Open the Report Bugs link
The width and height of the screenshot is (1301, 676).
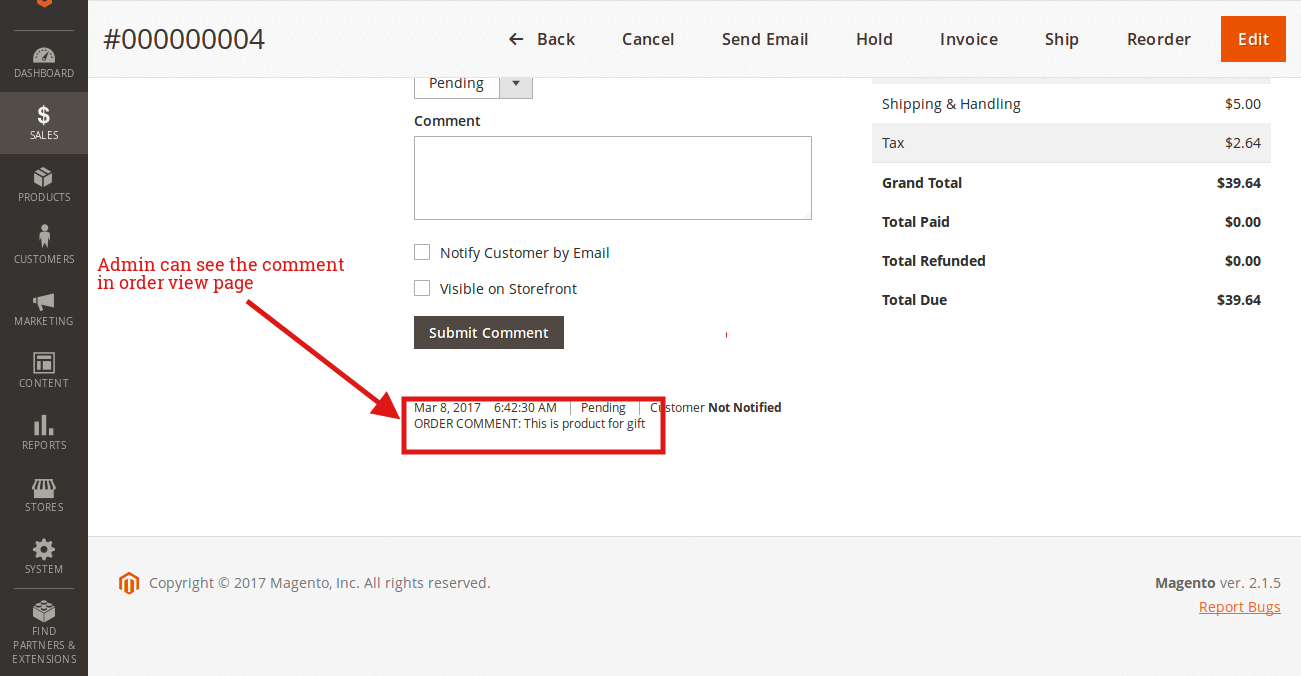point(1239,606)
